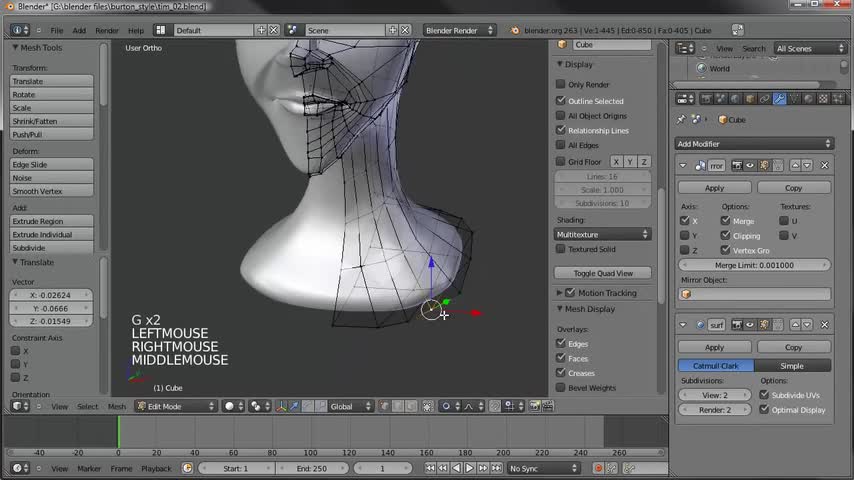Open the World properties globe tab

coord(735,99)
